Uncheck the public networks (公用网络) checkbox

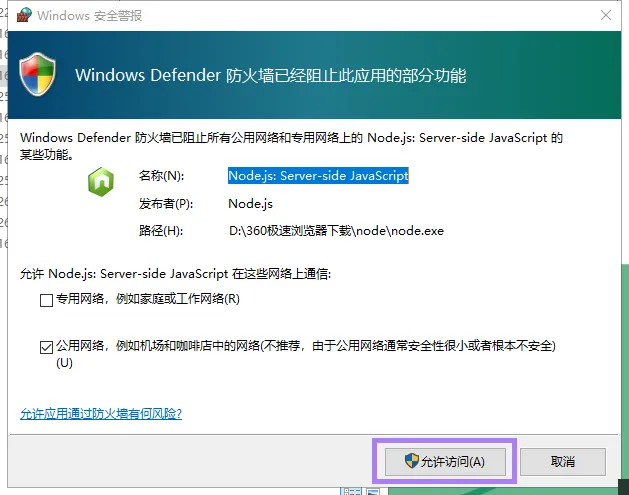(x=47, y=347)
